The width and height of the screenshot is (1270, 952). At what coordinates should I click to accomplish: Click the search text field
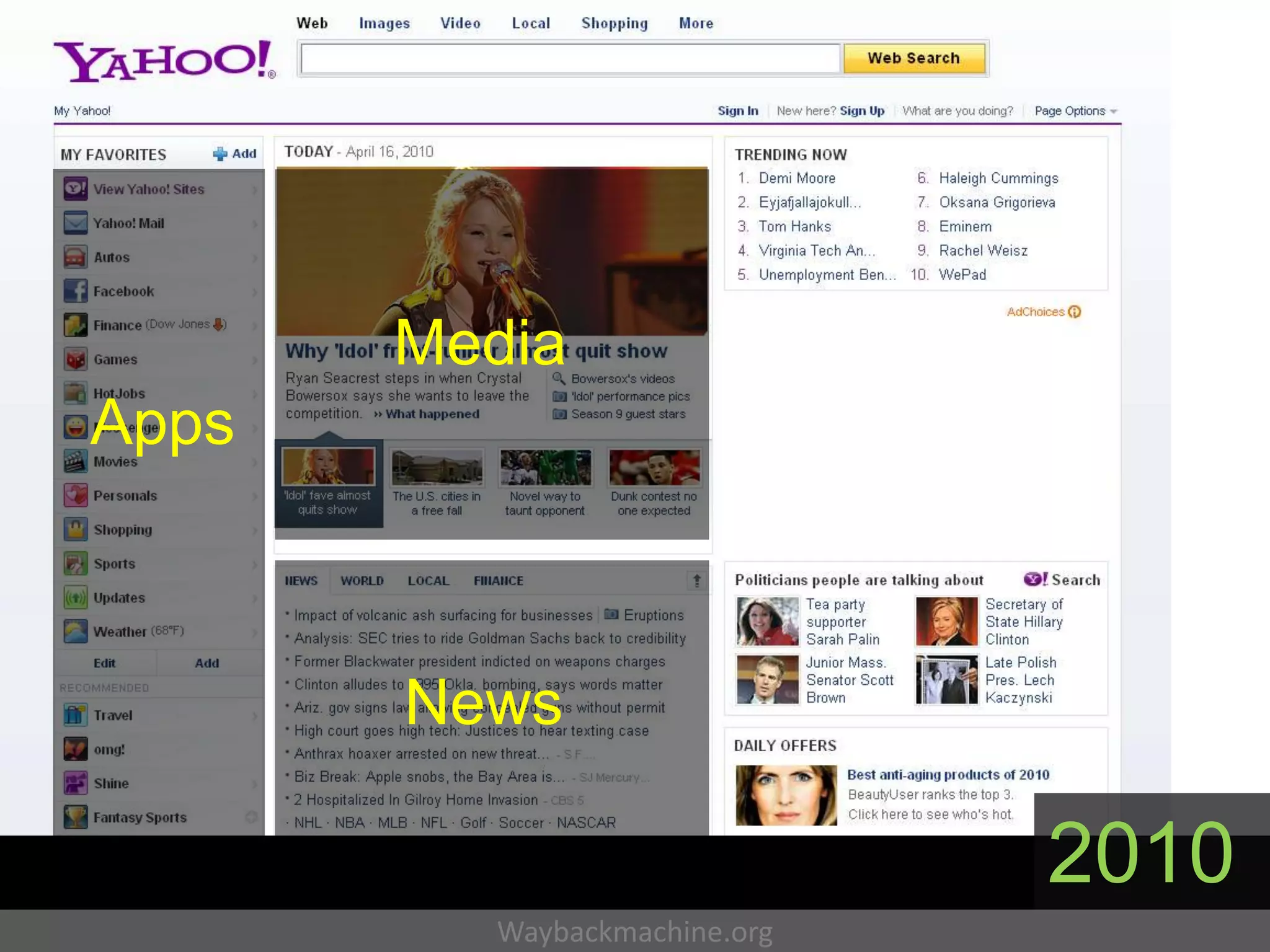coord(570,59)
